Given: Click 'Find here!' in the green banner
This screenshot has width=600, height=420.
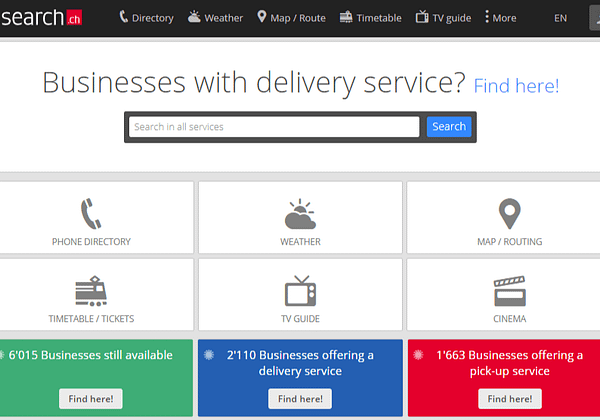Looking at the screenshot, I should [x=91, y=398].
